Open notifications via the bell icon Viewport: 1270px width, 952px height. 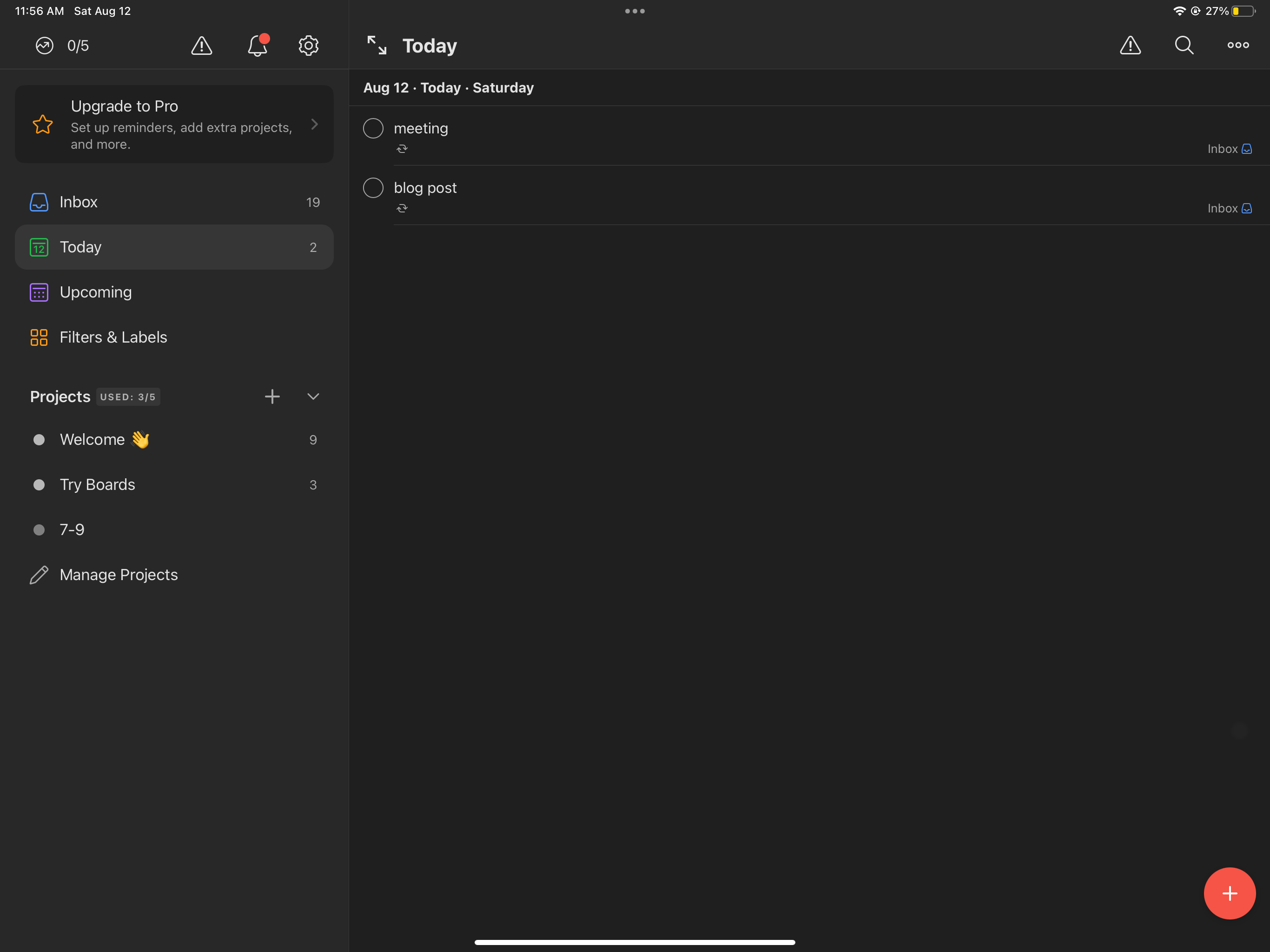(257, 46)
